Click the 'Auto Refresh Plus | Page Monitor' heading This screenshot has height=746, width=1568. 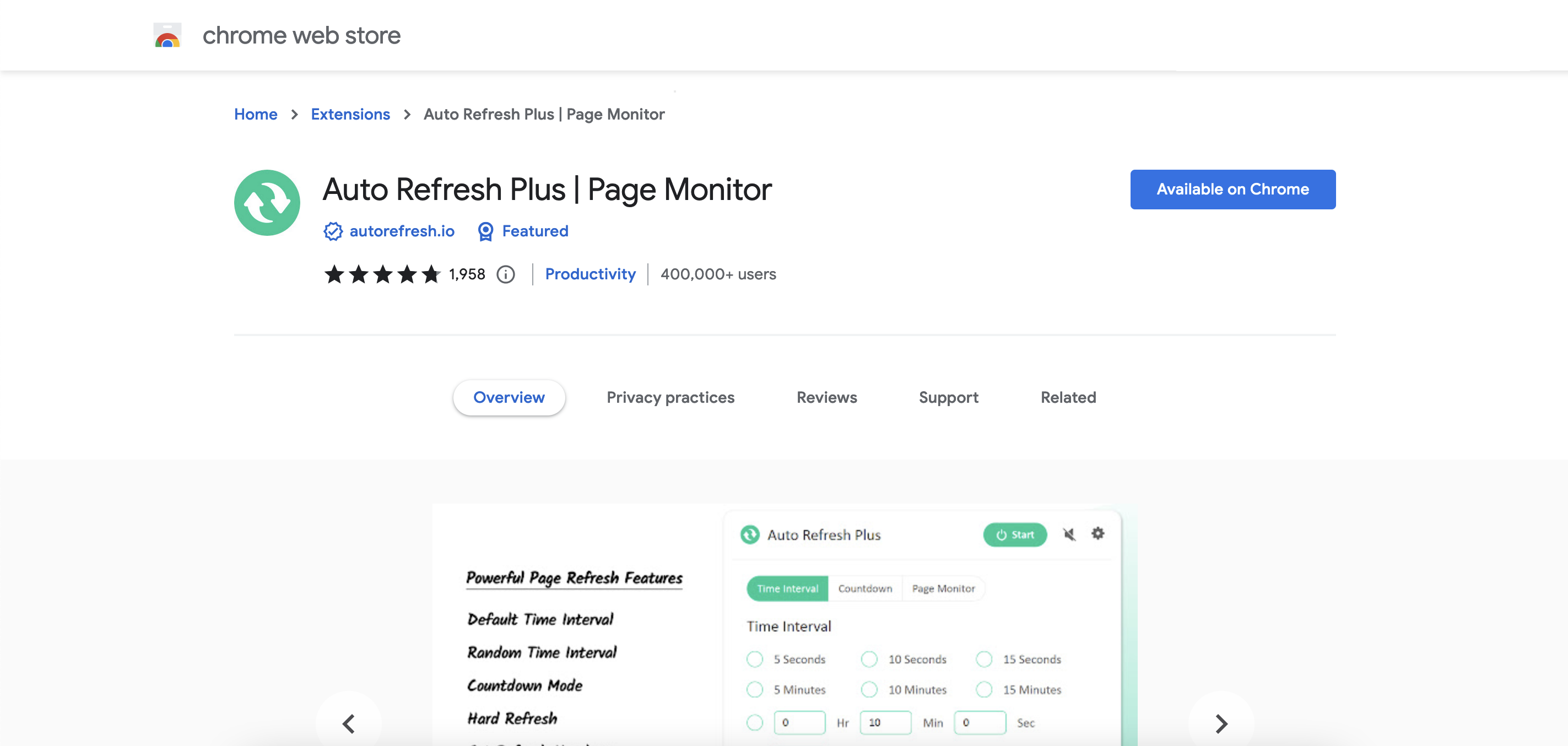pyautogui.click(x=547, y=190)
